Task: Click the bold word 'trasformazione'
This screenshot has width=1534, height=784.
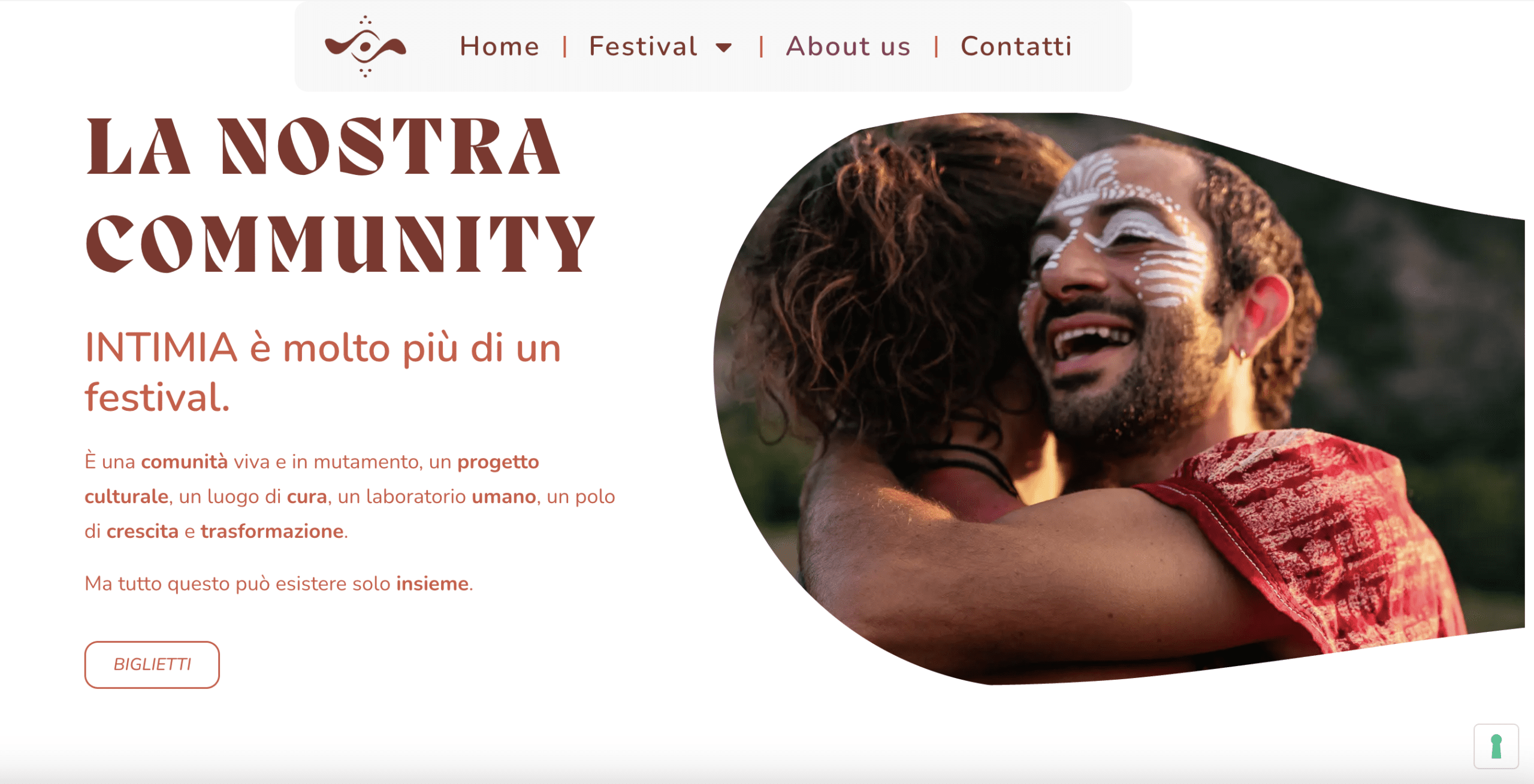Action: pyautogui.click(x=272, y=531)
